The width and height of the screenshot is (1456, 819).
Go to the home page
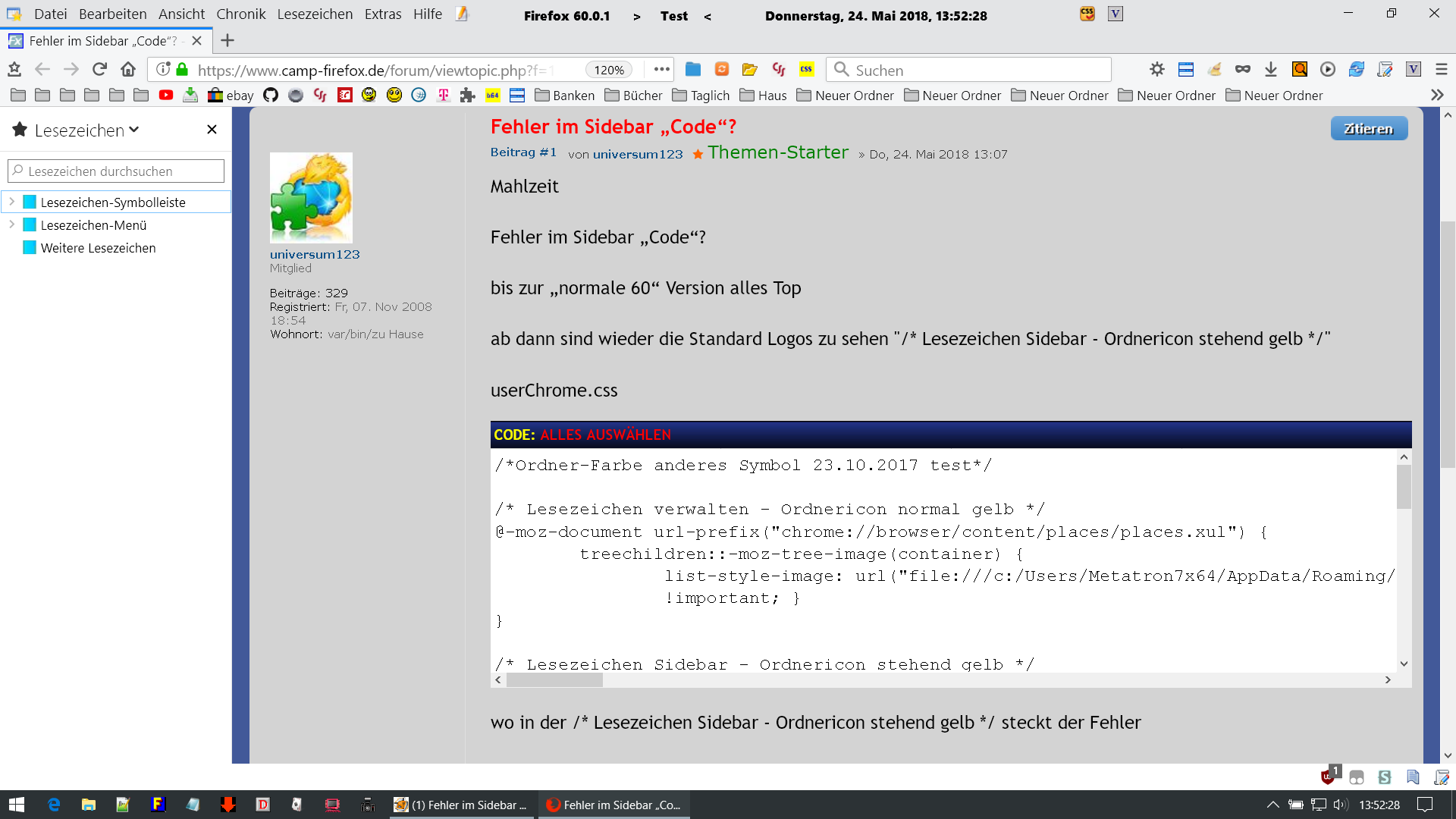(x=128, y=70)
